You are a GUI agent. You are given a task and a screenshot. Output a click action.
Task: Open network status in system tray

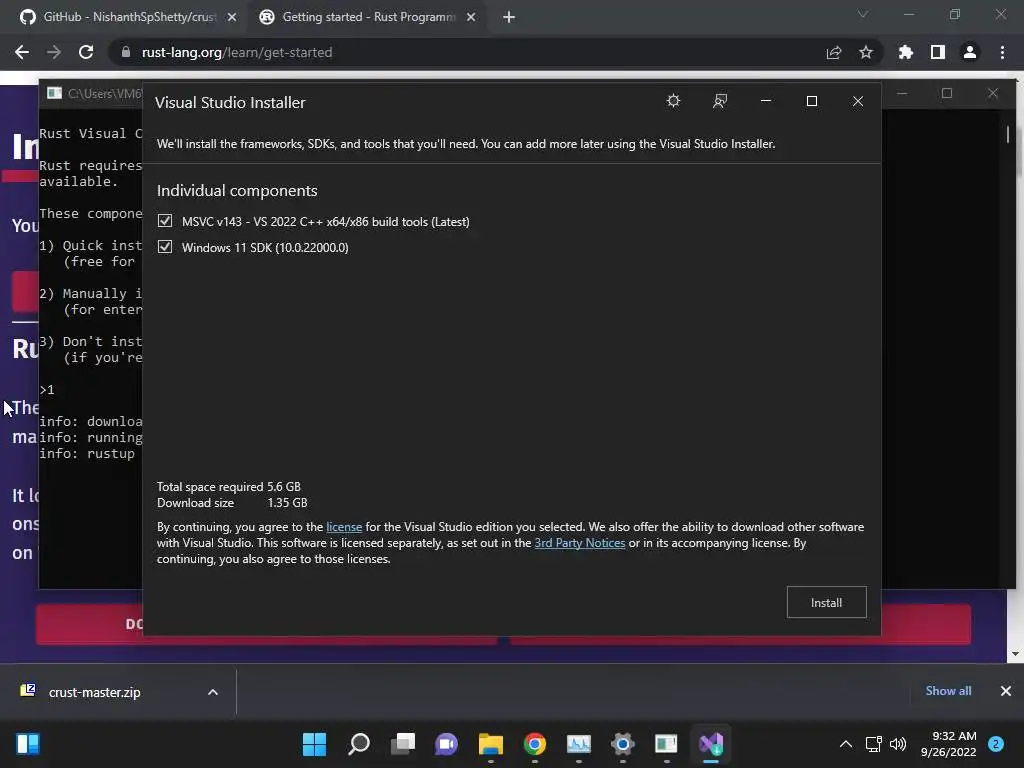pyautogui.click(x=873, y=744)
